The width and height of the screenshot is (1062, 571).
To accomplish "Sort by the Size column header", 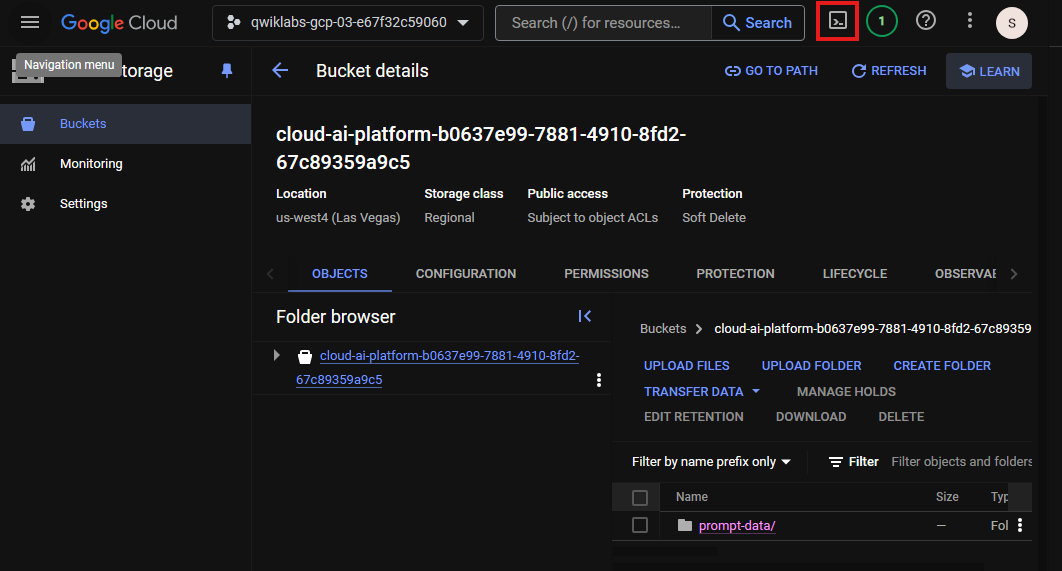I will click(947, 496).
